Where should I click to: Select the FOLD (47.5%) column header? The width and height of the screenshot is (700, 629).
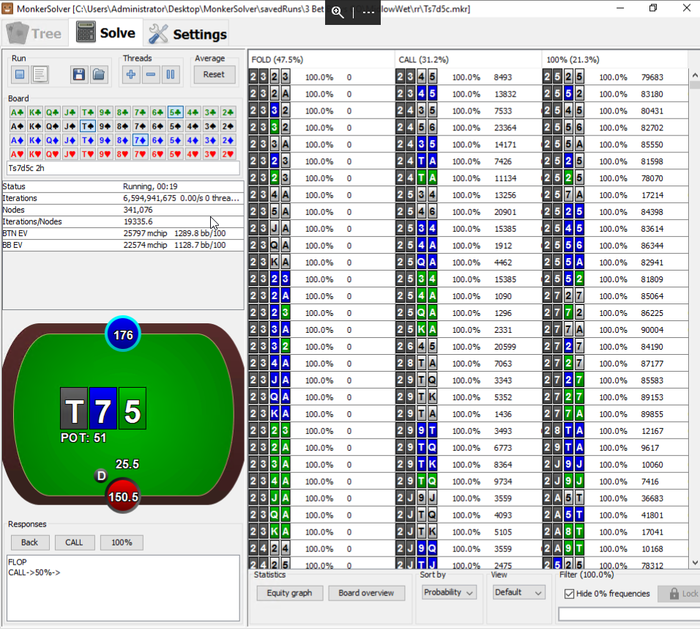coord(321,59)
